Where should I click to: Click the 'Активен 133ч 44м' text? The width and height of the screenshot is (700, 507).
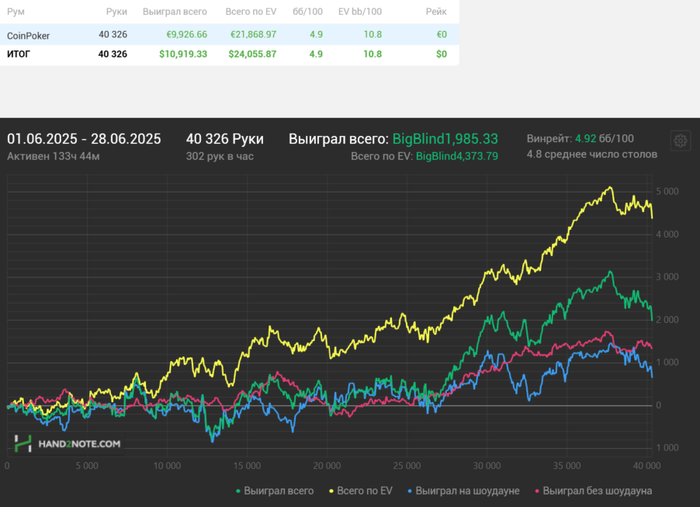53,156
